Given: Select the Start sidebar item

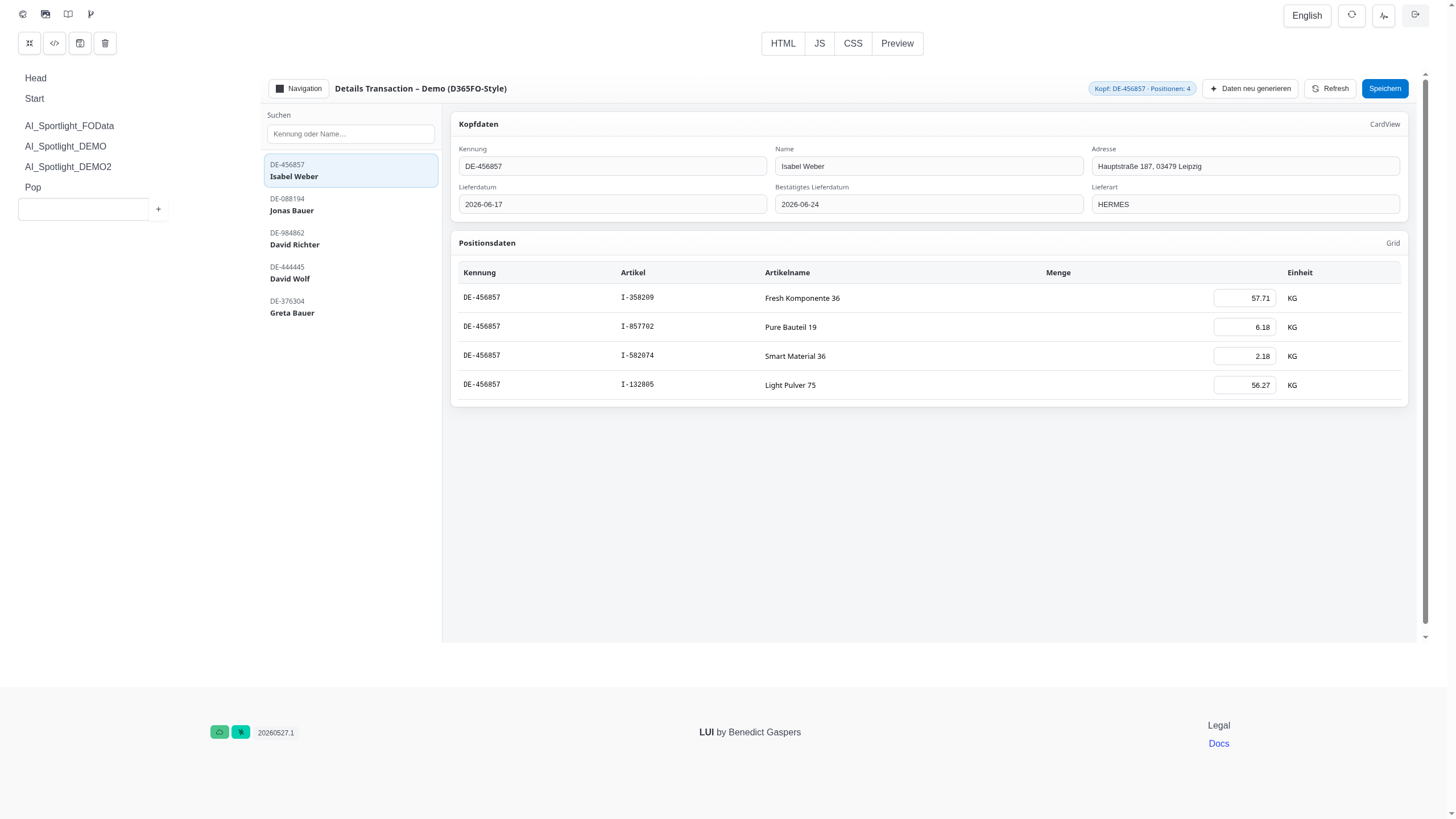Looking at the screenshot, I should pyautogui.click(x=35, y=99).
